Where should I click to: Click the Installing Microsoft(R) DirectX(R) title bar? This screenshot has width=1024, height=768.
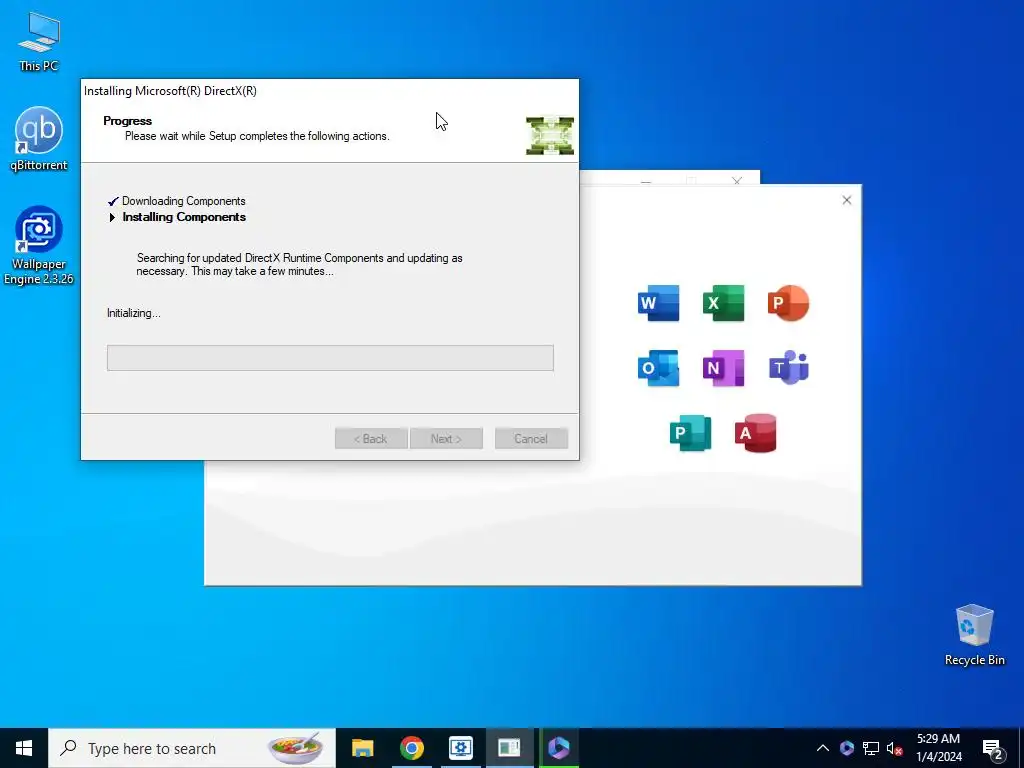tap(330, 91)
